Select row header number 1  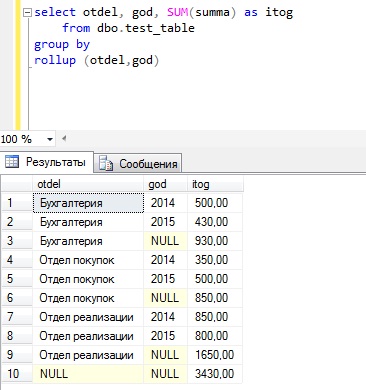[x=17, y=203]
